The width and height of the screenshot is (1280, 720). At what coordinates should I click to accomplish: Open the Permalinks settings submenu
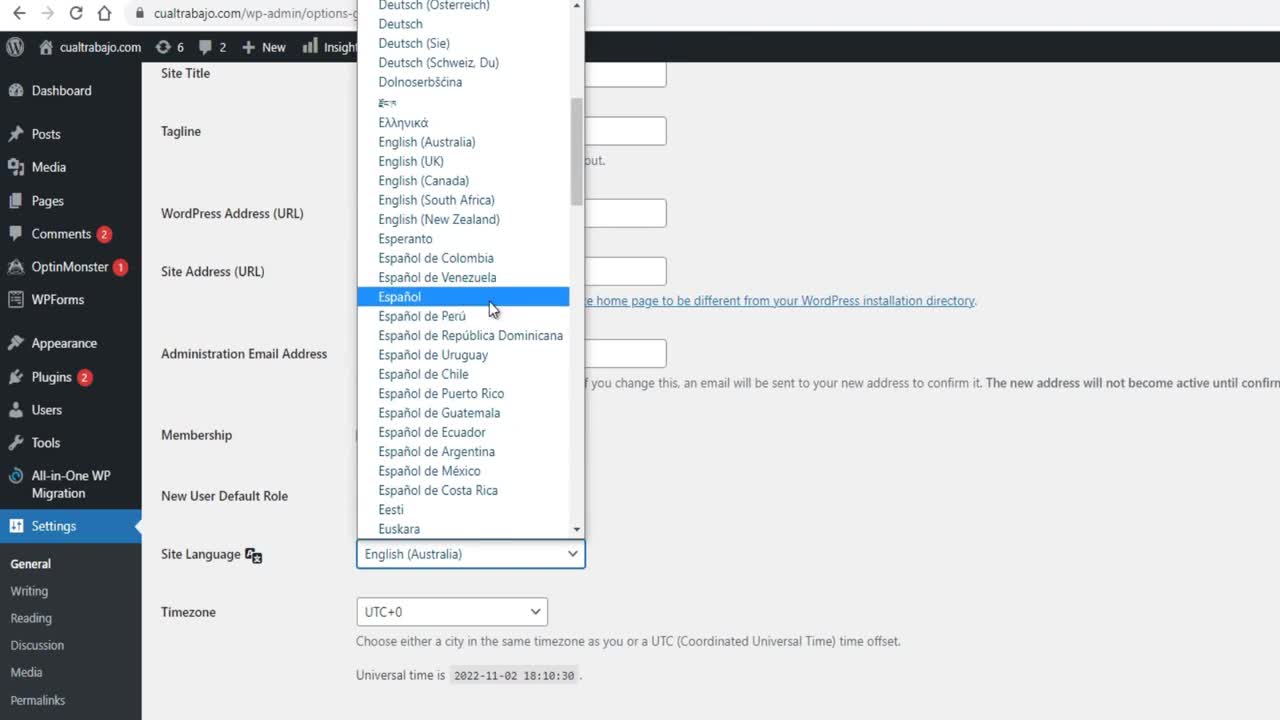(x=37, y=700)
